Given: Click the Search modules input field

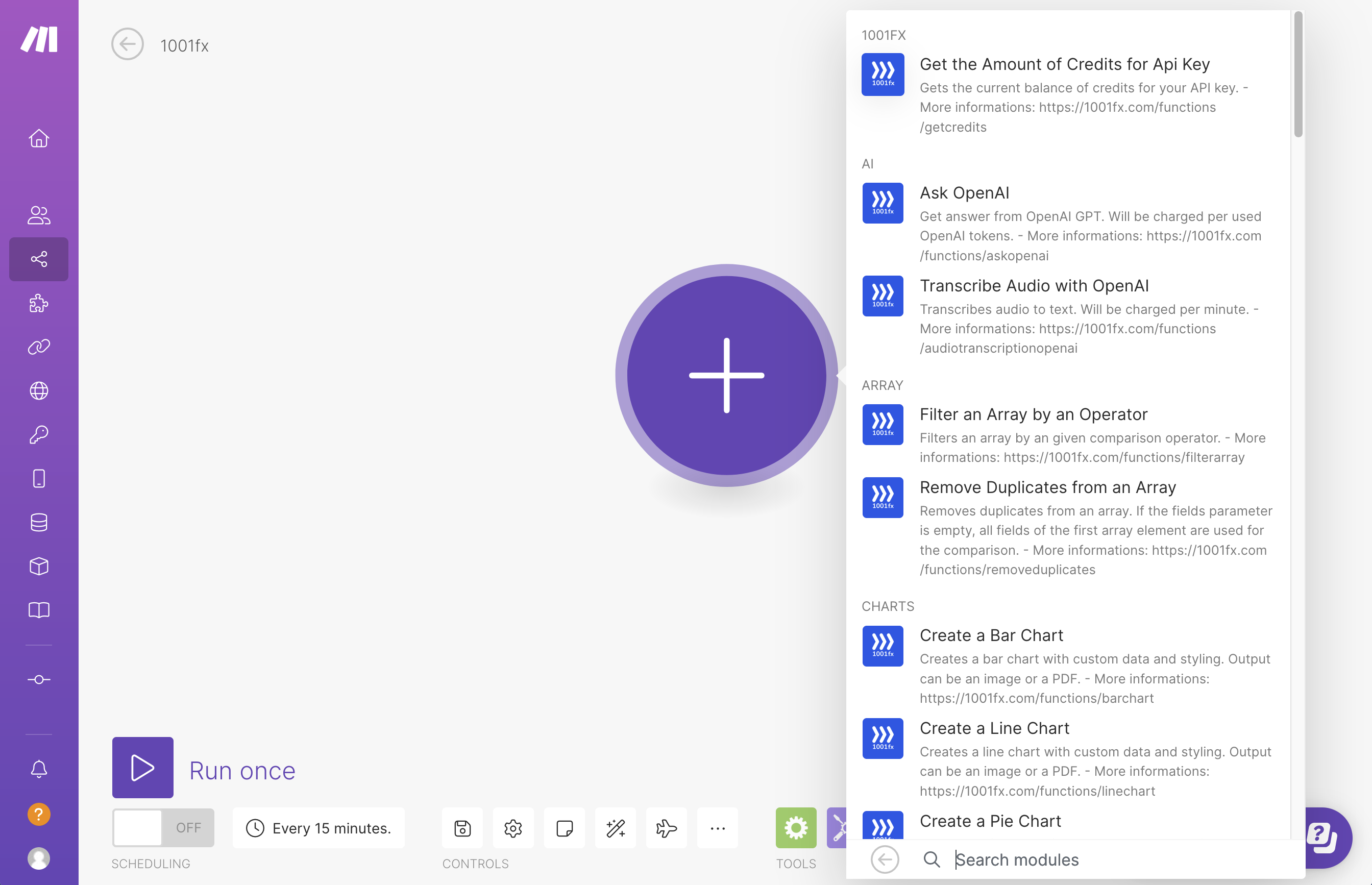Looking at the screenshot, I should (1092, 859).
